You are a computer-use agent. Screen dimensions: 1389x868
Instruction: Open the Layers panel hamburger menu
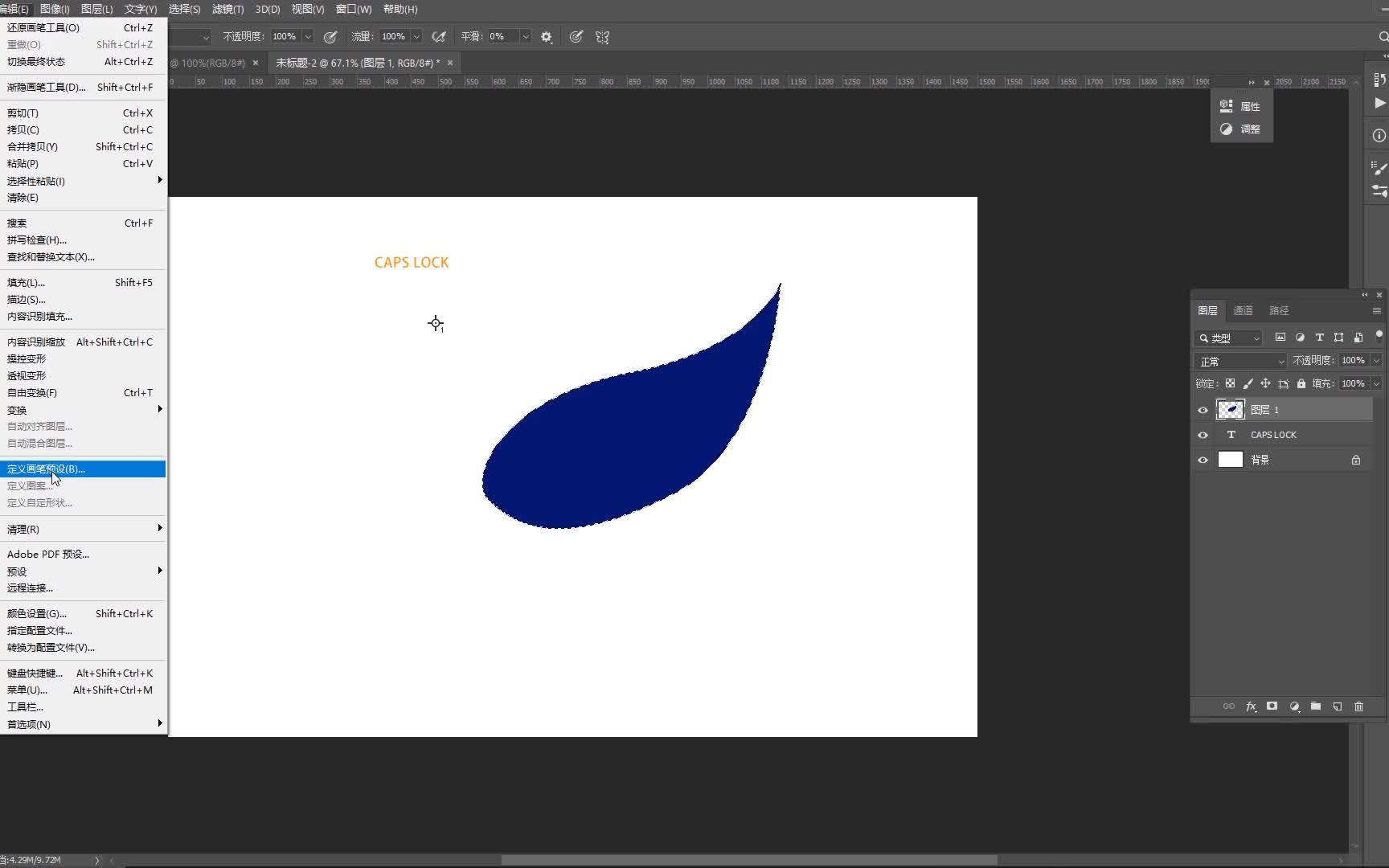(x=1377, y=310)
